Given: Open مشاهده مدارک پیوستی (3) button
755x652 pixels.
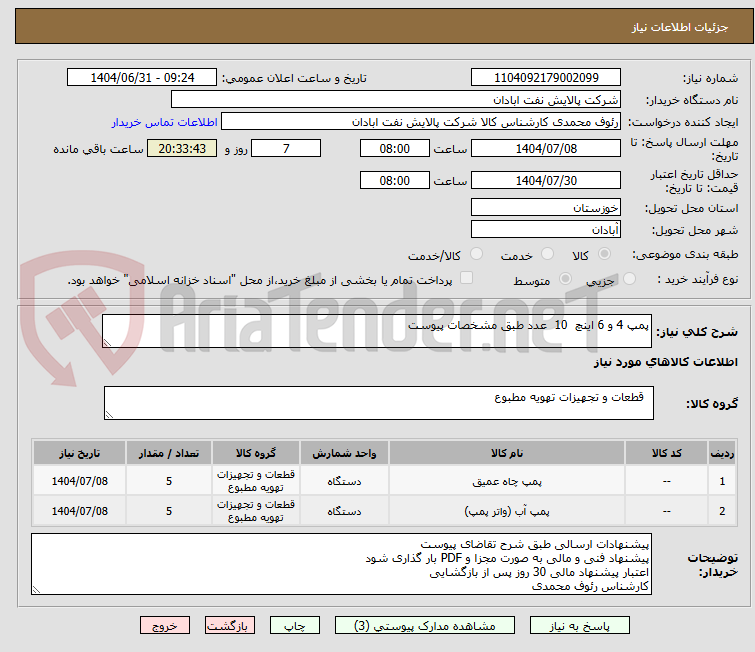Looking at the screenshot, I should 424,626.
